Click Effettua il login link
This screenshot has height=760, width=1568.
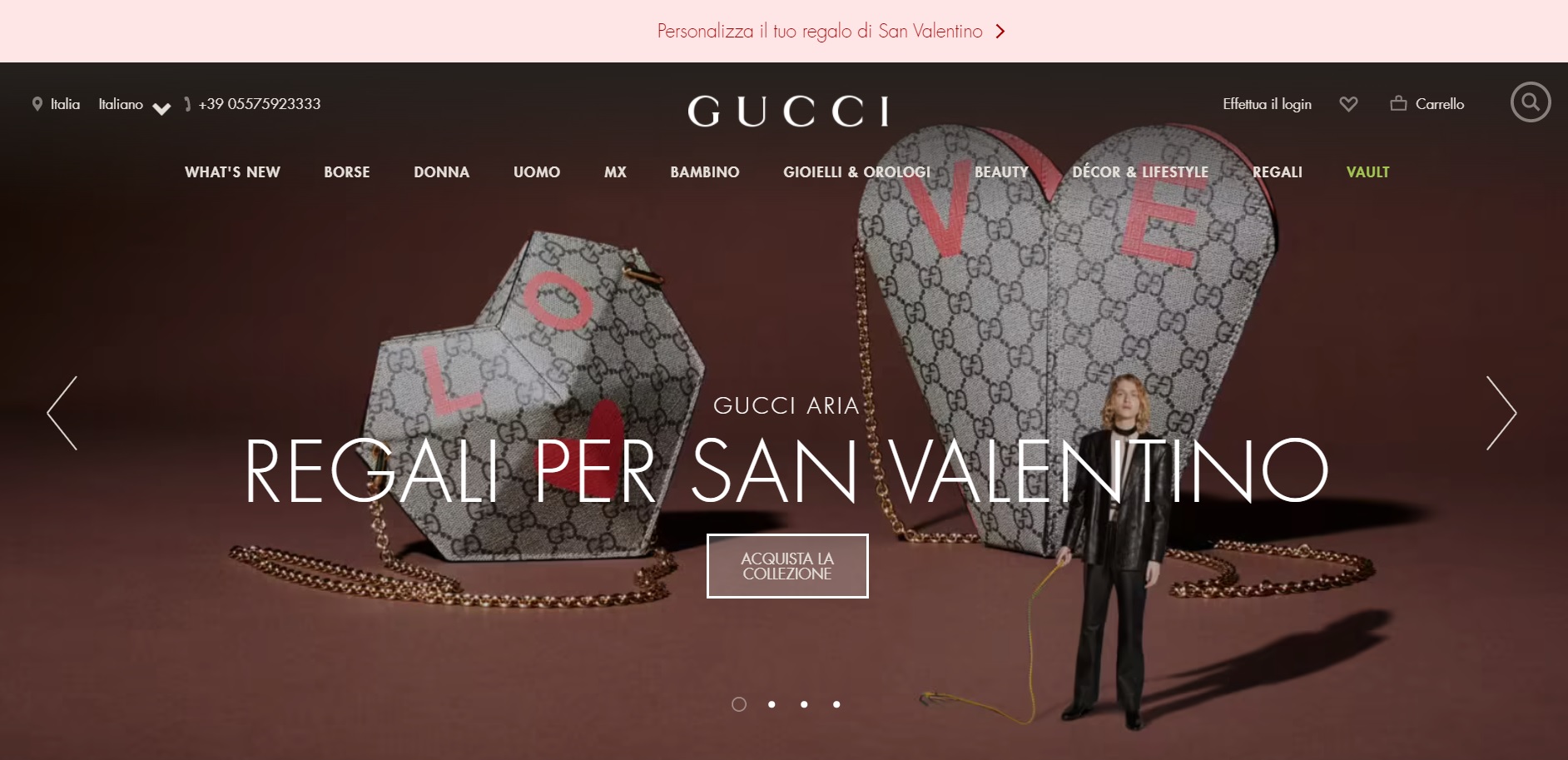tap(1267, 104)
